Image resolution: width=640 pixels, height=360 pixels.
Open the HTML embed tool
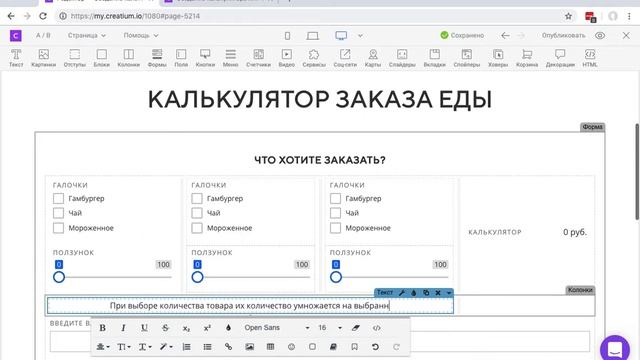[x=590, y=58]
